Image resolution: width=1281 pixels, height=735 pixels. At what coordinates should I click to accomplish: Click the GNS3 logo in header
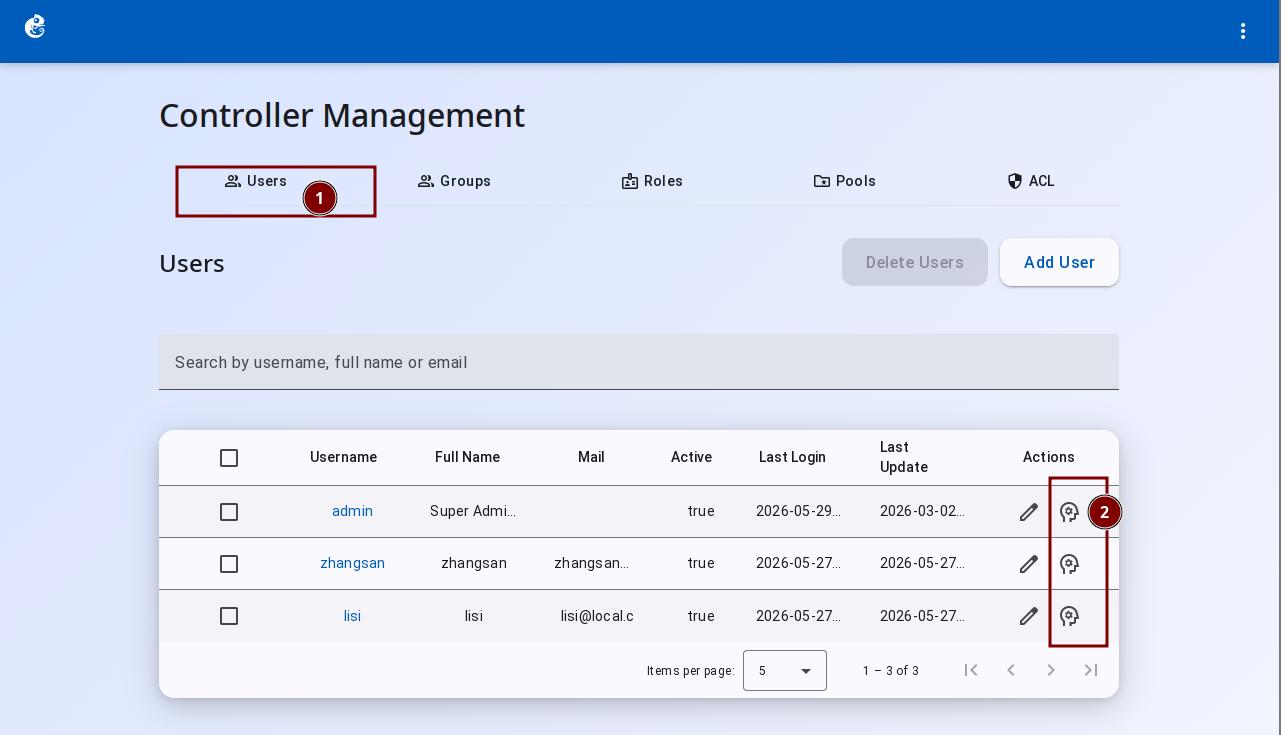pos(35,27)
